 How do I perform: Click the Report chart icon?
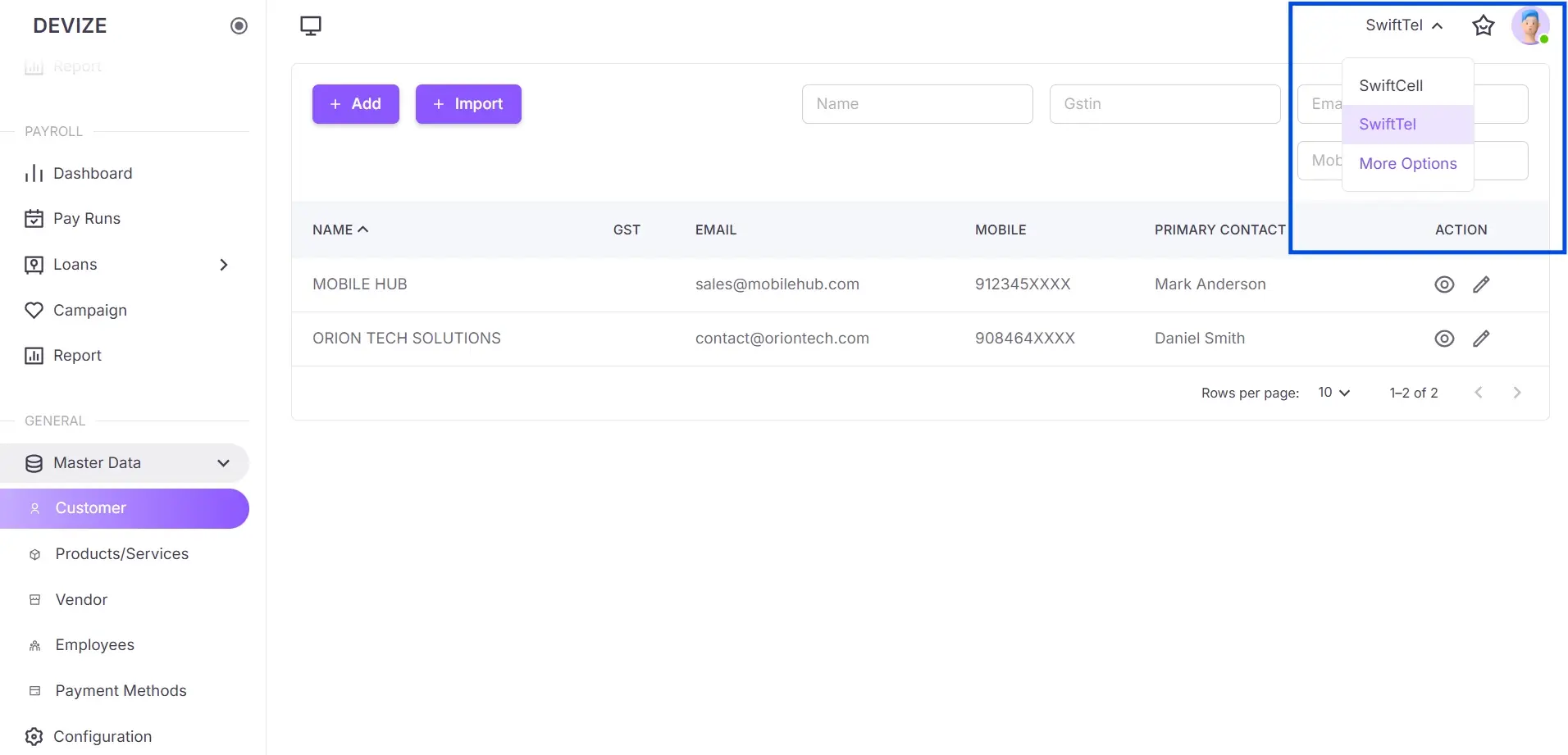click(x=34, y=356)
